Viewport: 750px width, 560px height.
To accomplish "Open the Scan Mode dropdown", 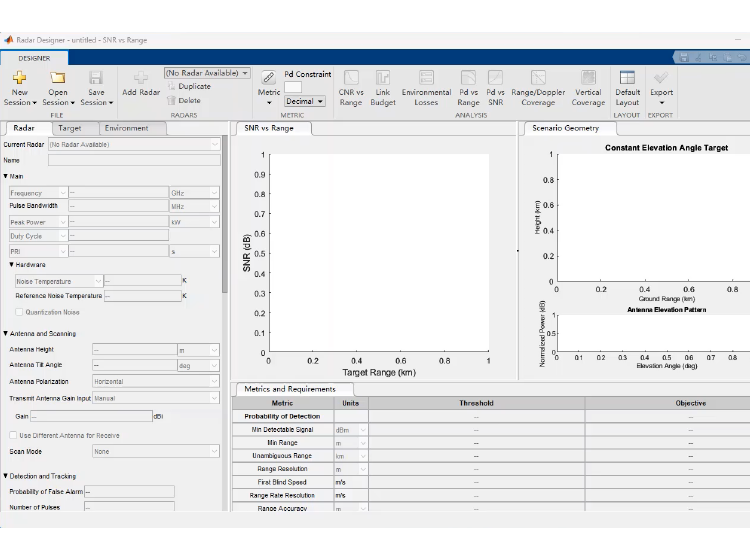I will 155,451.
